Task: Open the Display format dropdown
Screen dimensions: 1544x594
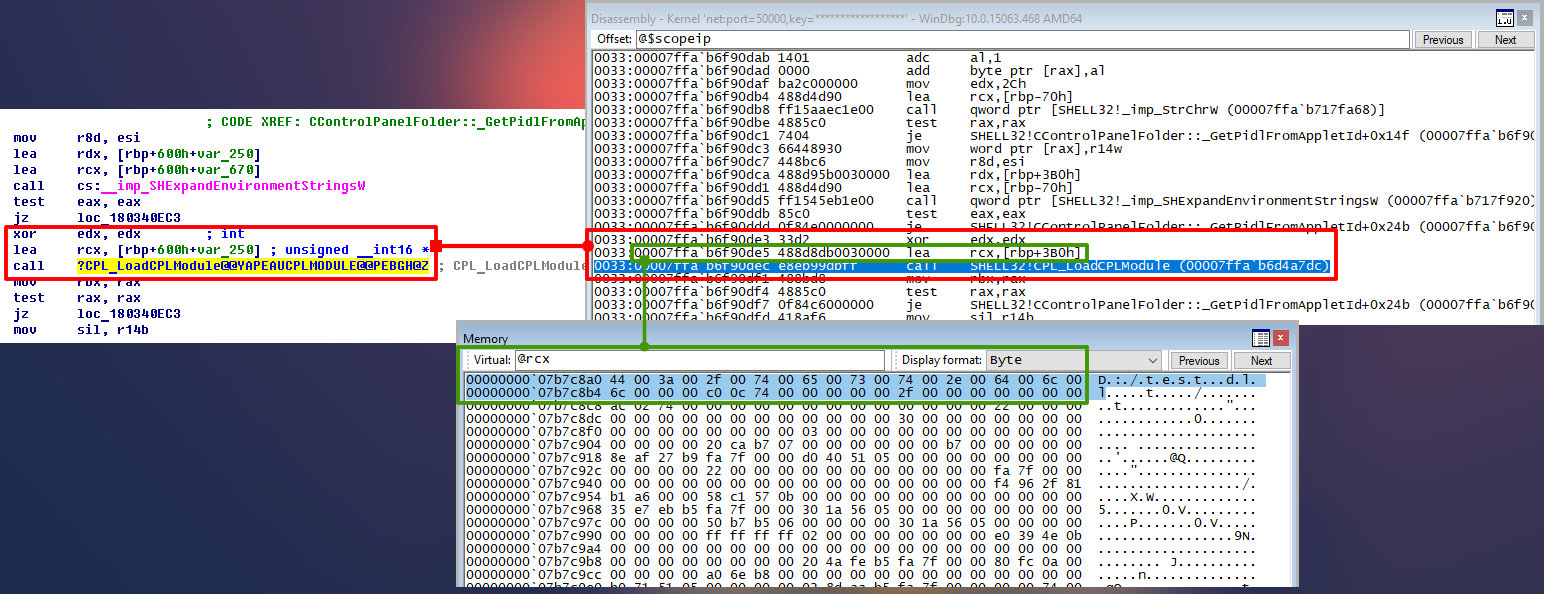Action: click(x=1152, y=360)
